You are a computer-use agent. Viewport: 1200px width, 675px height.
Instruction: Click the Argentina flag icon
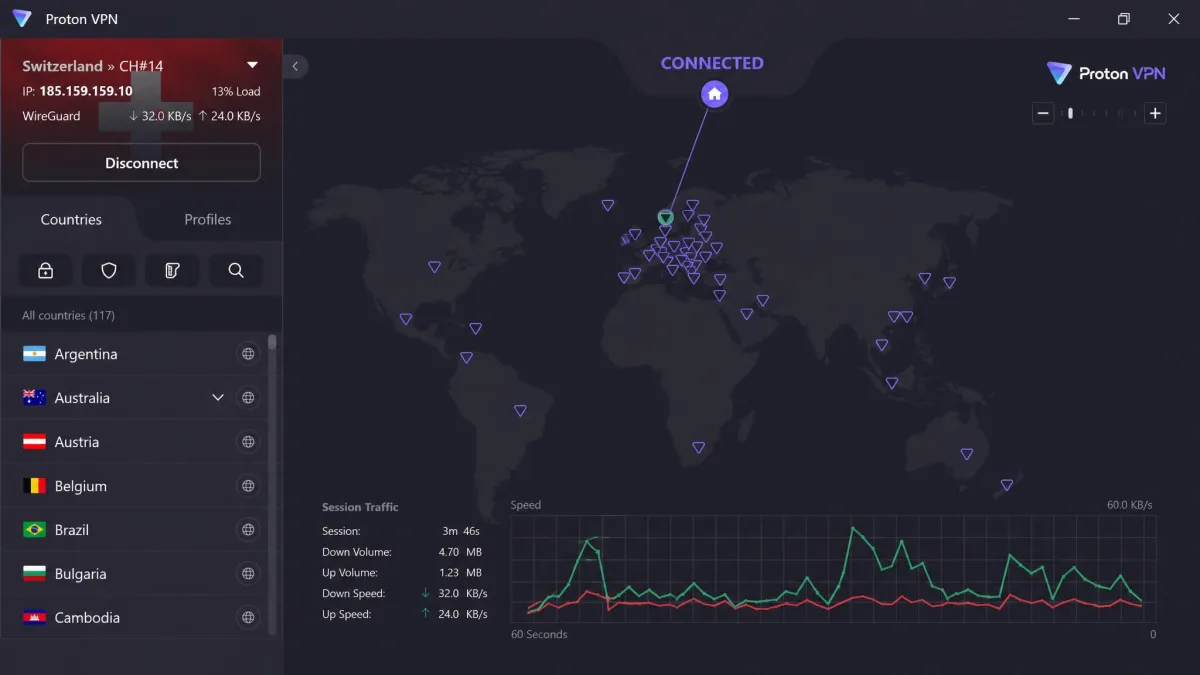[x=35, y=354]
